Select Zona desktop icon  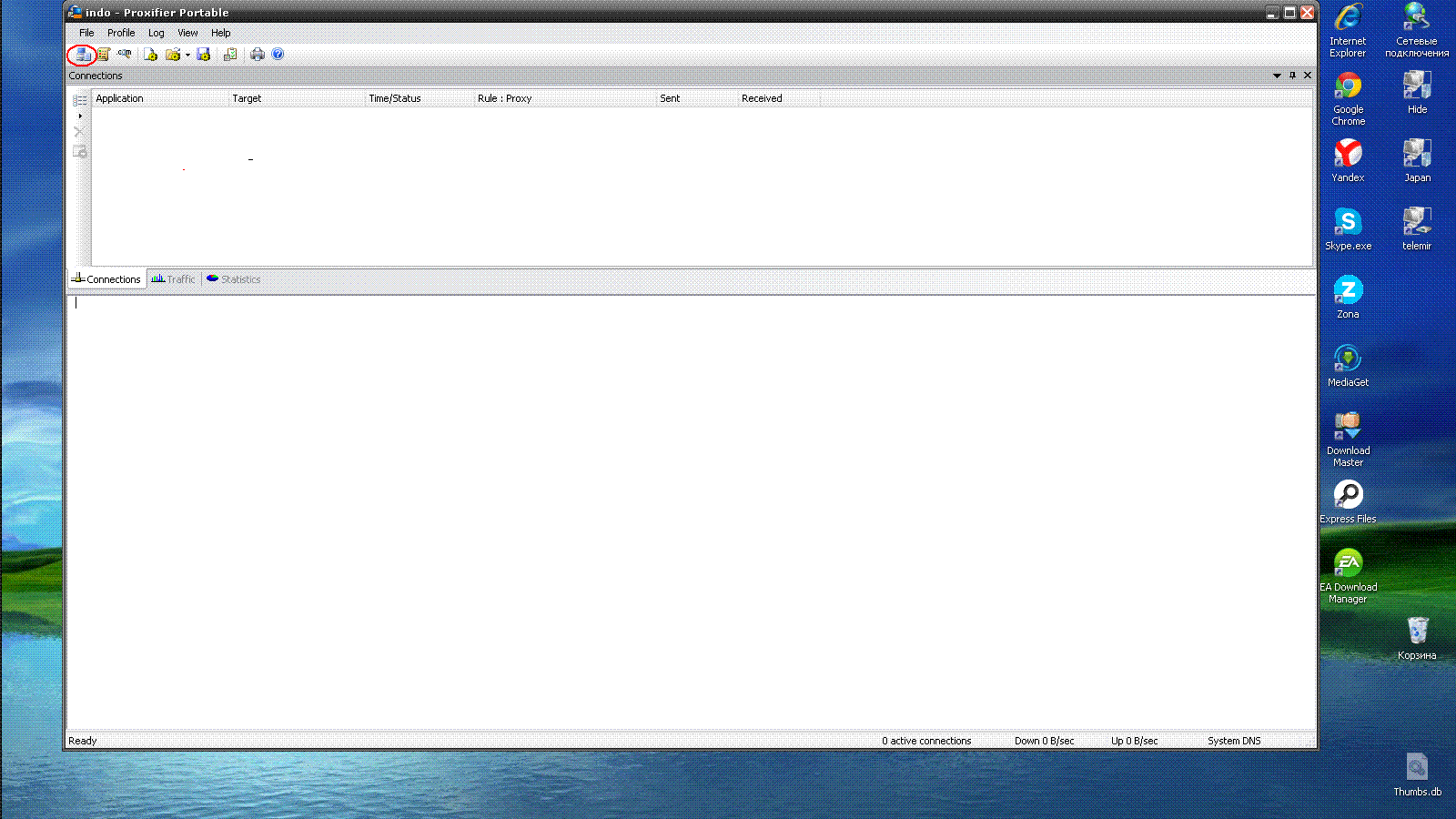click(x=1348, y=297)
